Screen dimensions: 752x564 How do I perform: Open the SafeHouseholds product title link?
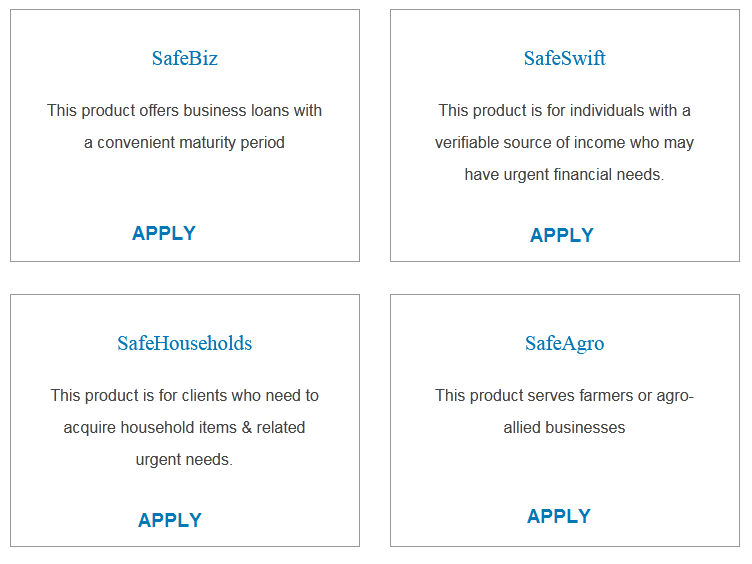(184, 343)
